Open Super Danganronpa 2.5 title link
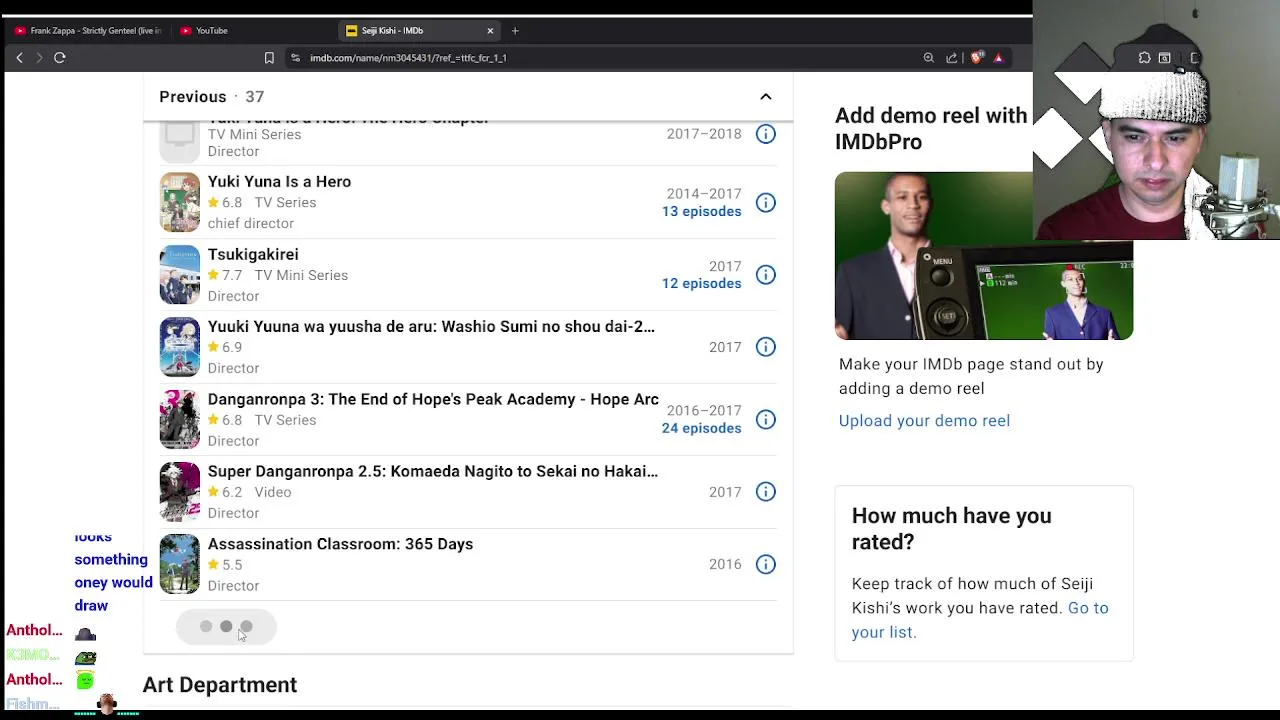This screenshot has width=1280, height=720. tap(433, 472)
